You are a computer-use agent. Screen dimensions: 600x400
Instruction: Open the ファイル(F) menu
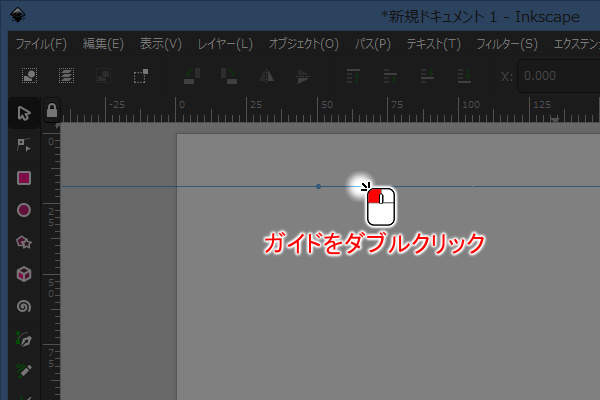point(41,44)
